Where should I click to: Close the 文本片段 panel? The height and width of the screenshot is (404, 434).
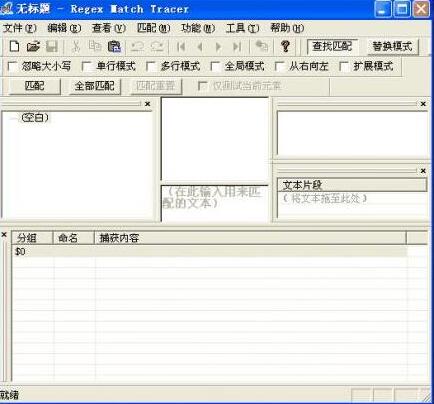tap(423, 171)
